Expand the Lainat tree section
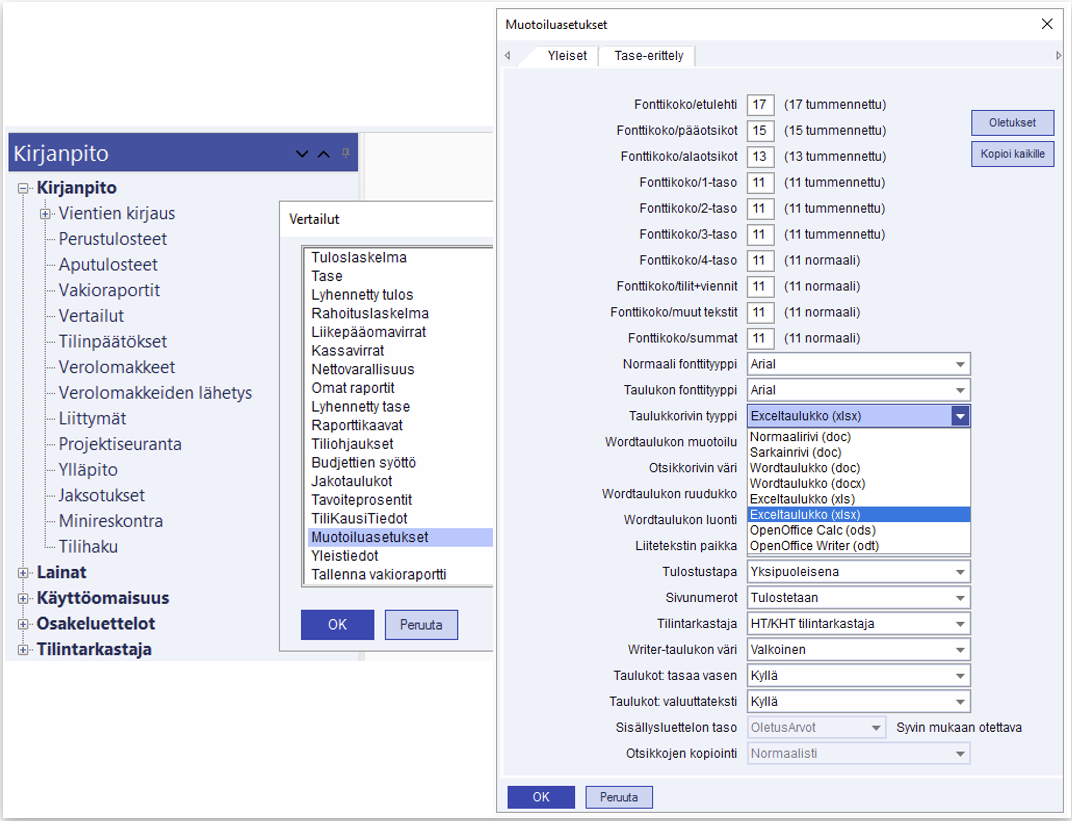This screenshot has height=821, width=1072. pos(23,572)
